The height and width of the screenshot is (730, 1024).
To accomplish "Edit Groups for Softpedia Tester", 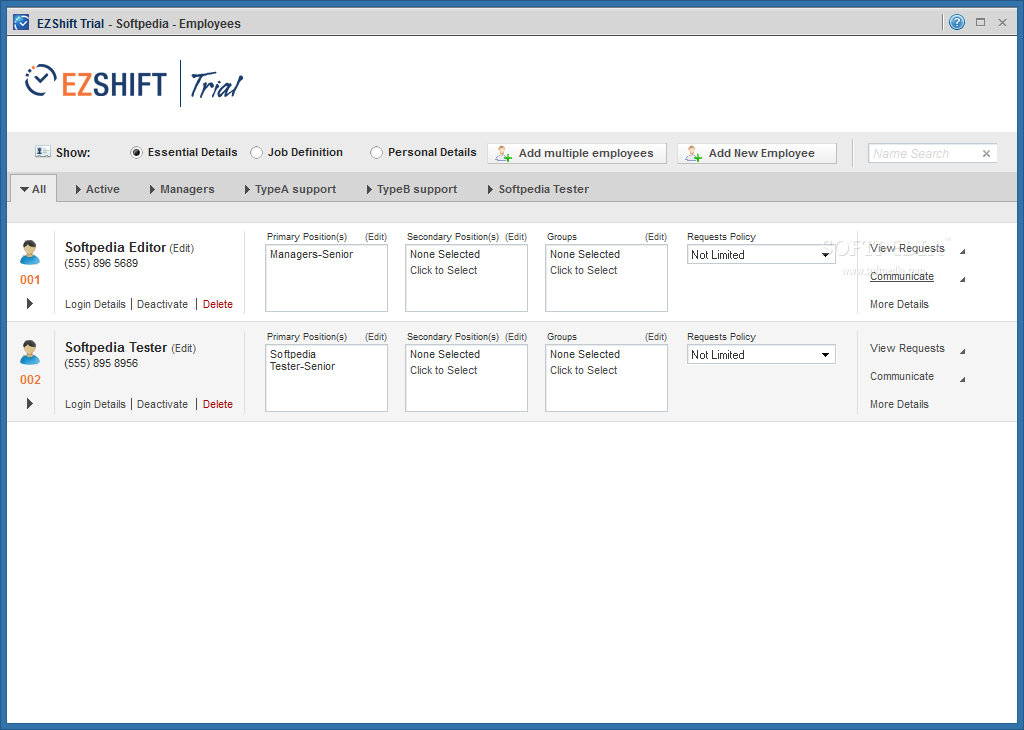I will 656,336.
